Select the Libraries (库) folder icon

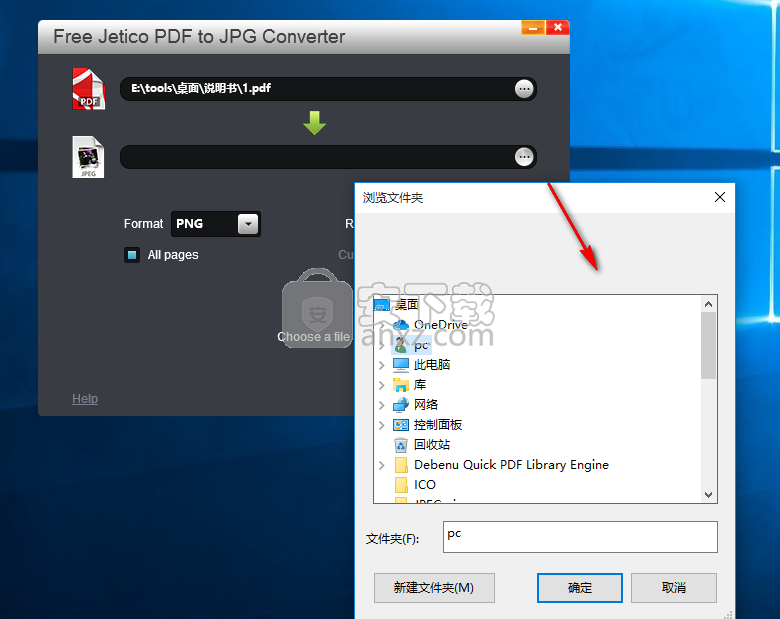[401, 385]
